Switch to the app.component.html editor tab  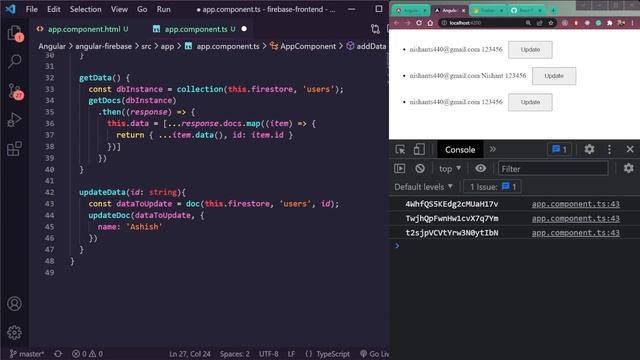[83, 29]
